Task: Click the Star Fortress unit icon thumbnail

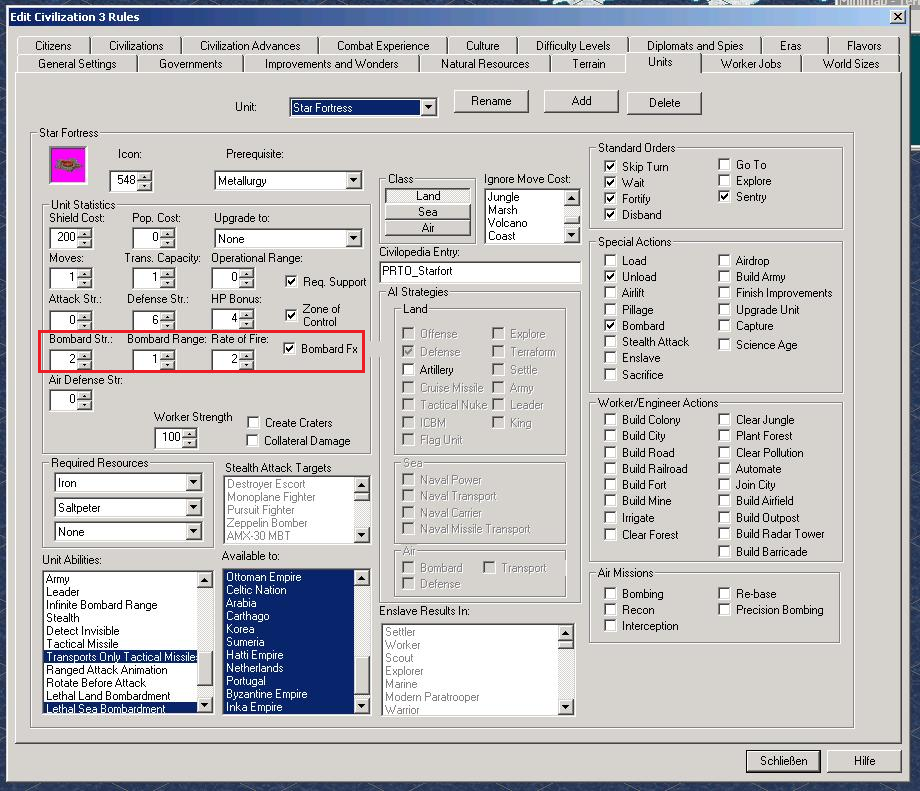Action: (68, 165)
